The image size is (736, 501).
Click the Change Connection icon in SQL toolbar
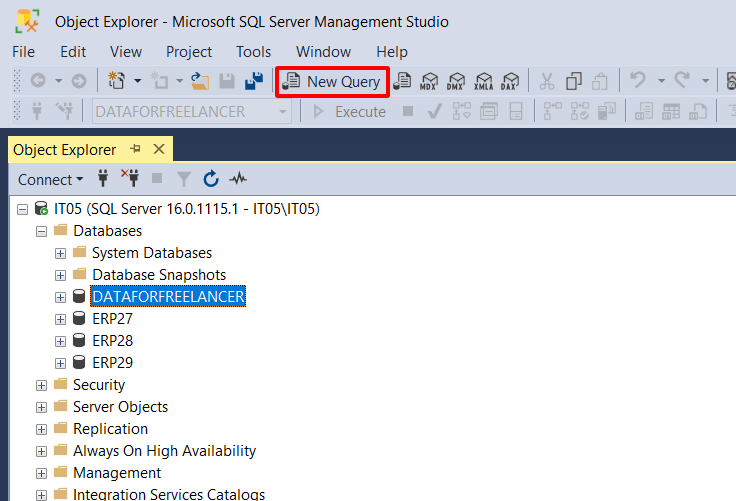click(x=64, y=111)
